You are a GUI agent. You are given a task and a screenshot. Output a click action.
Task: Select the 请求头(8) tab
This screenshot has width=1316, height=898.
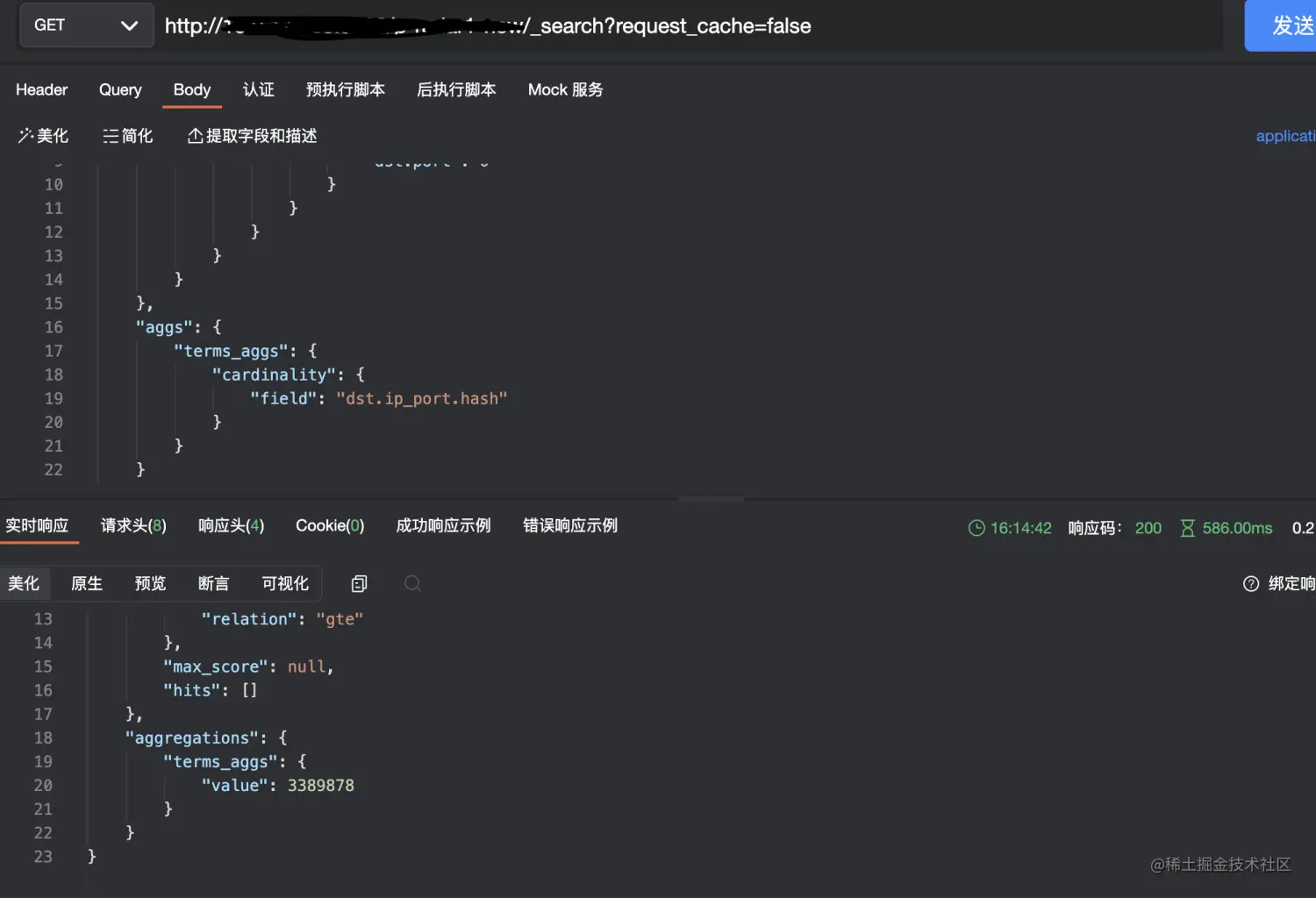click(133, 525)
